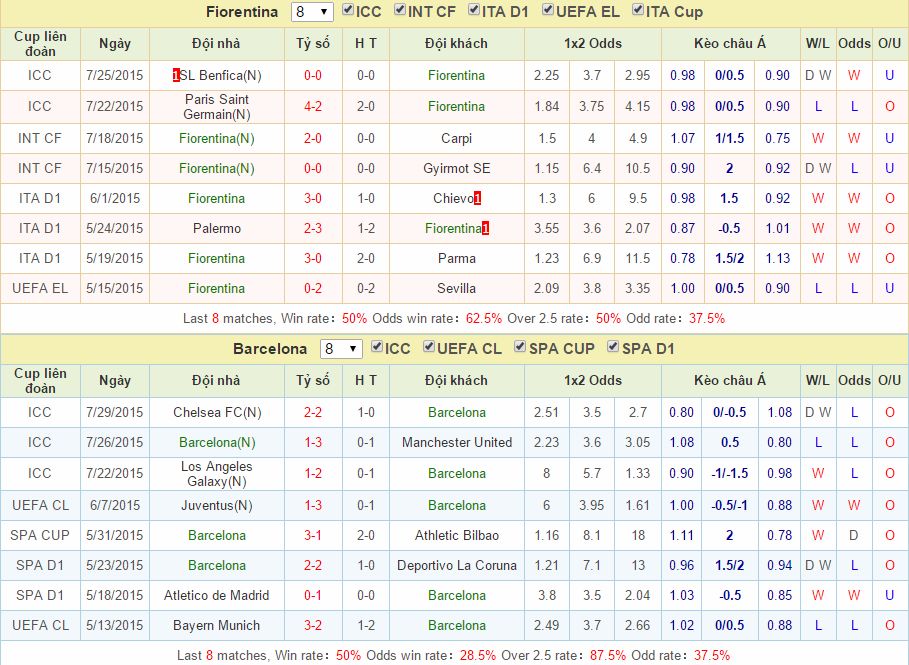This screenshot has height=665, width=909.
Task: Click the 11.5 away odds for Parma
Action: [638, 259]
